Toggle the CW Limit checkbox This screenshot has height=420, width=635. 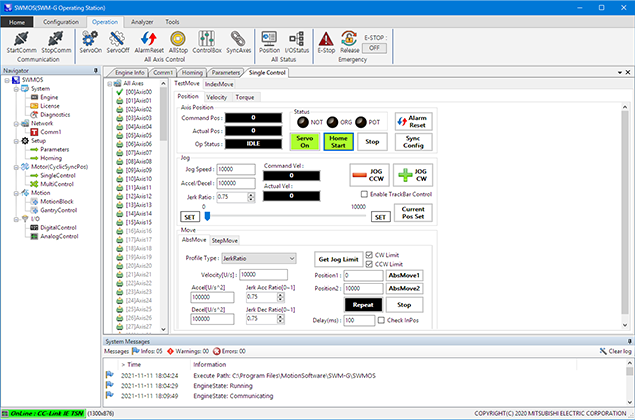click(x=369, y=255)
